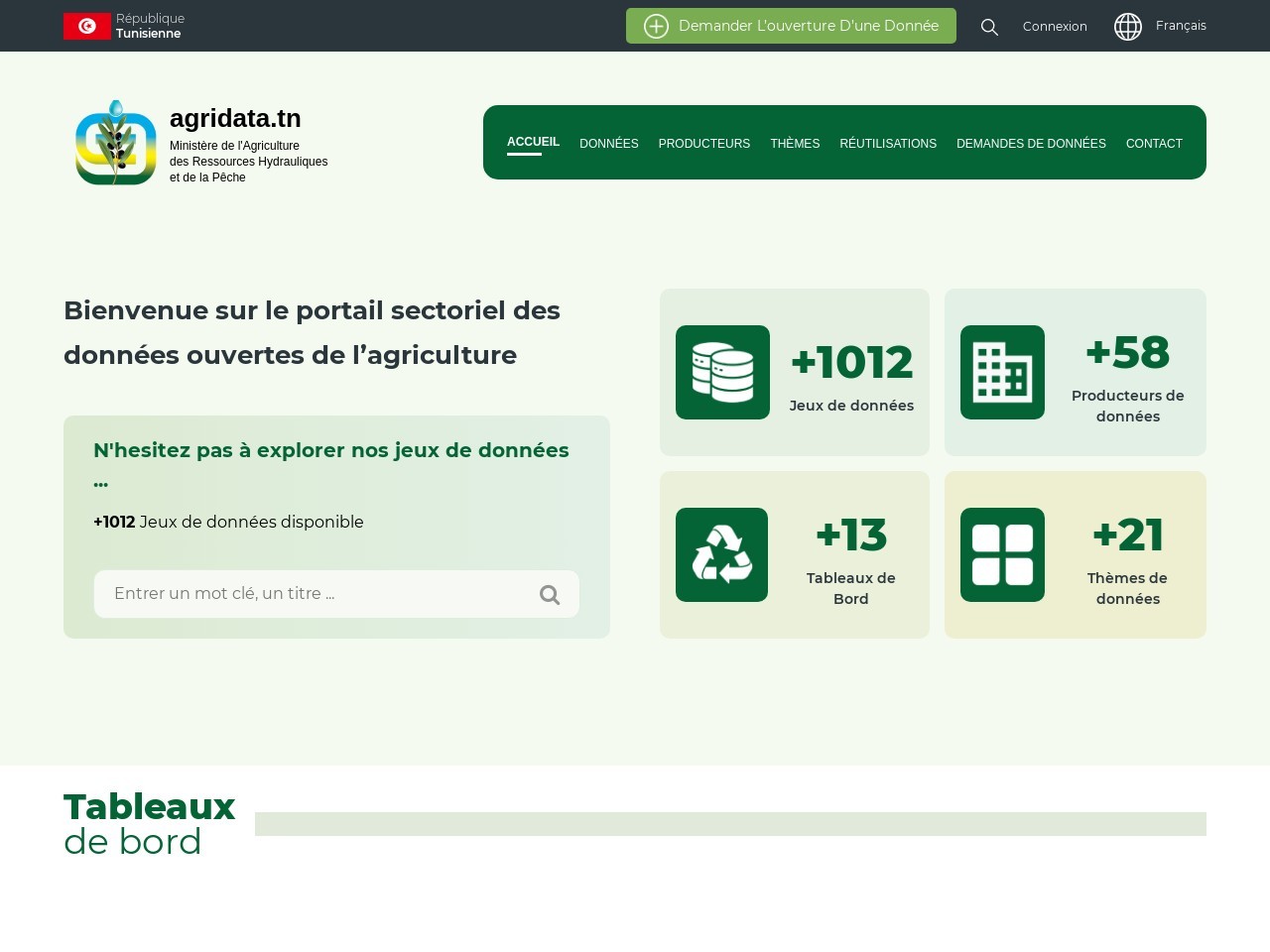The height and width of the screenshot is (952, 1270).
Task: Click the database stack icon for Jeux de données
Action: coord(722,372)
